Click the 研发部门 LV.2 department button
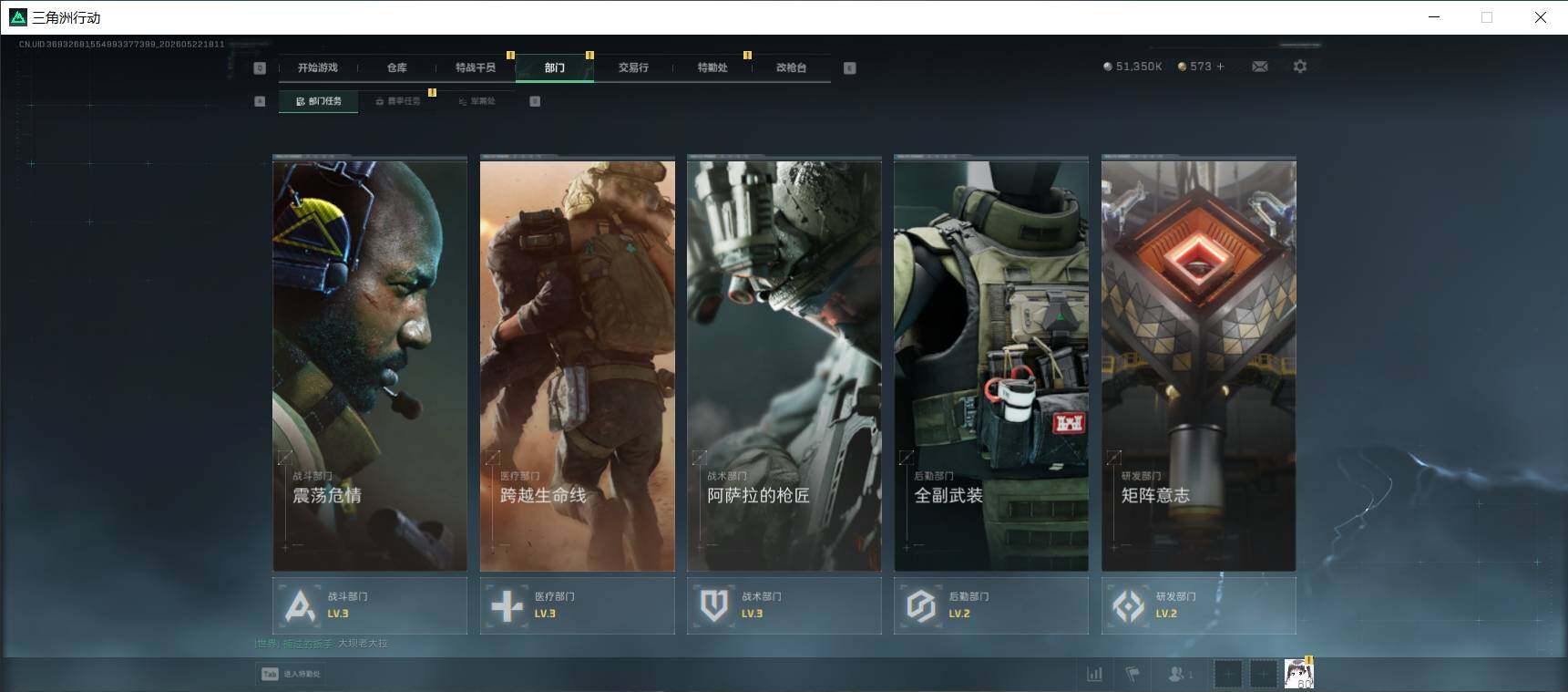This screenshot has height=692, width=1568. [1199, 605]
